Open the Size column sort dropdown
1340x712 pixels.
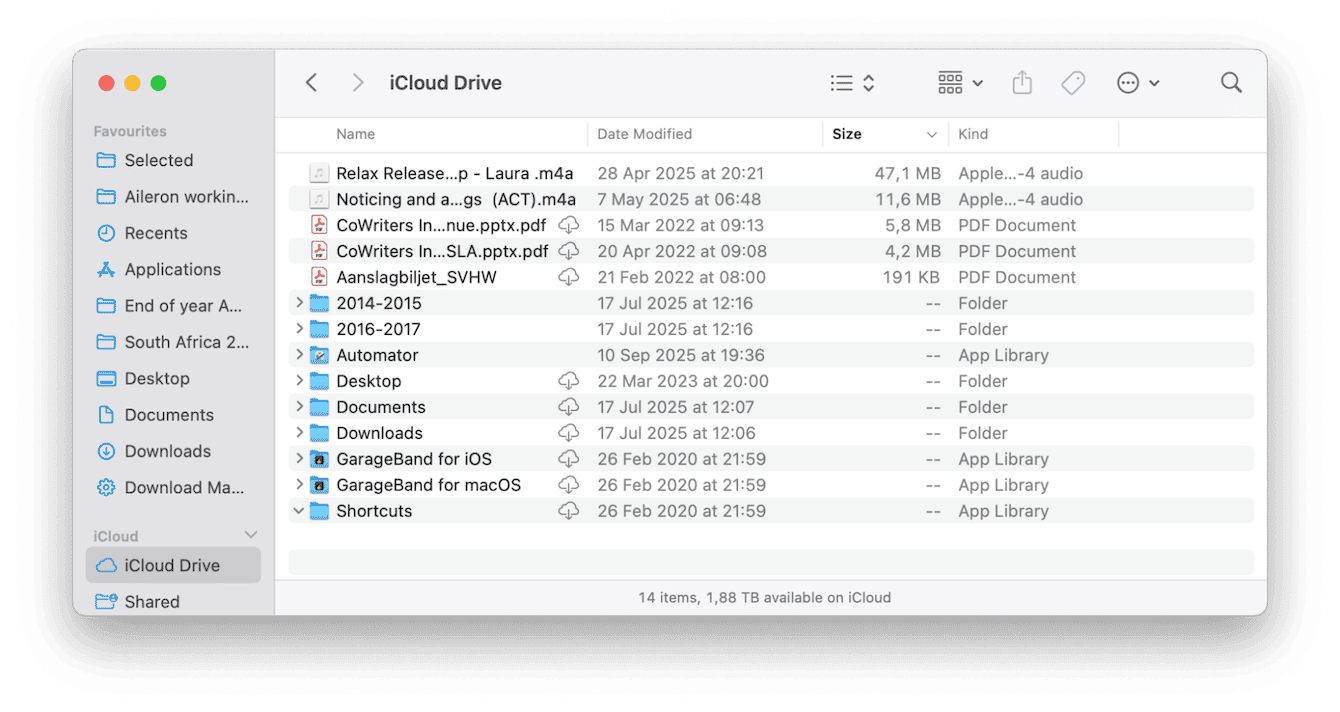[x=931, y=134]
